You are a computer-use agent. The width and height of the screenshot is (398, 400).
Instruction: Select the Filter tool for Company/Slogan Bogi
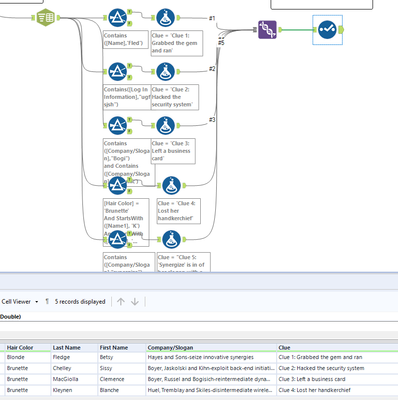click(117, 125)
